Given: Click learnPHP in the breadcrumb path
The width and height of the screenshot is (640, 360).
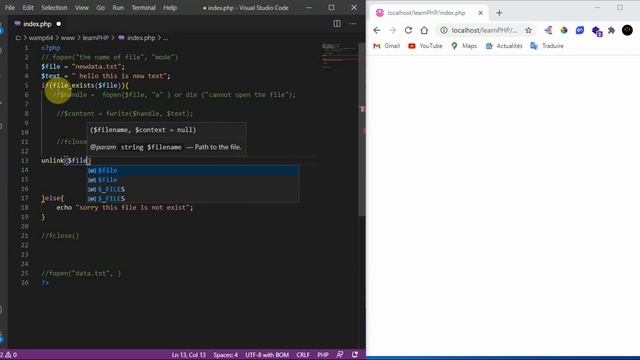Looking at the screenshot, I should coord(96,38).
